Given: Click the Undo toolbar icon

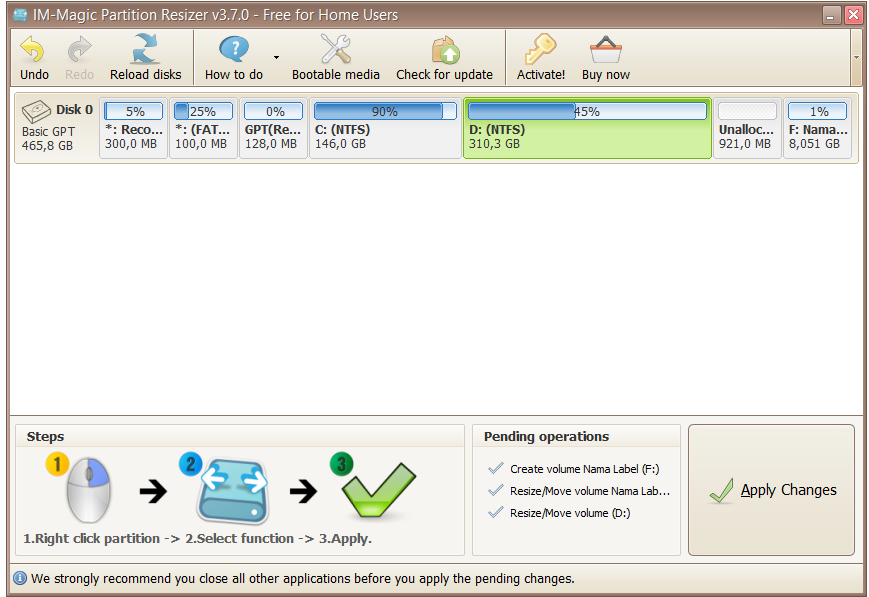Looking at the screenshot, I should [33, 47].
